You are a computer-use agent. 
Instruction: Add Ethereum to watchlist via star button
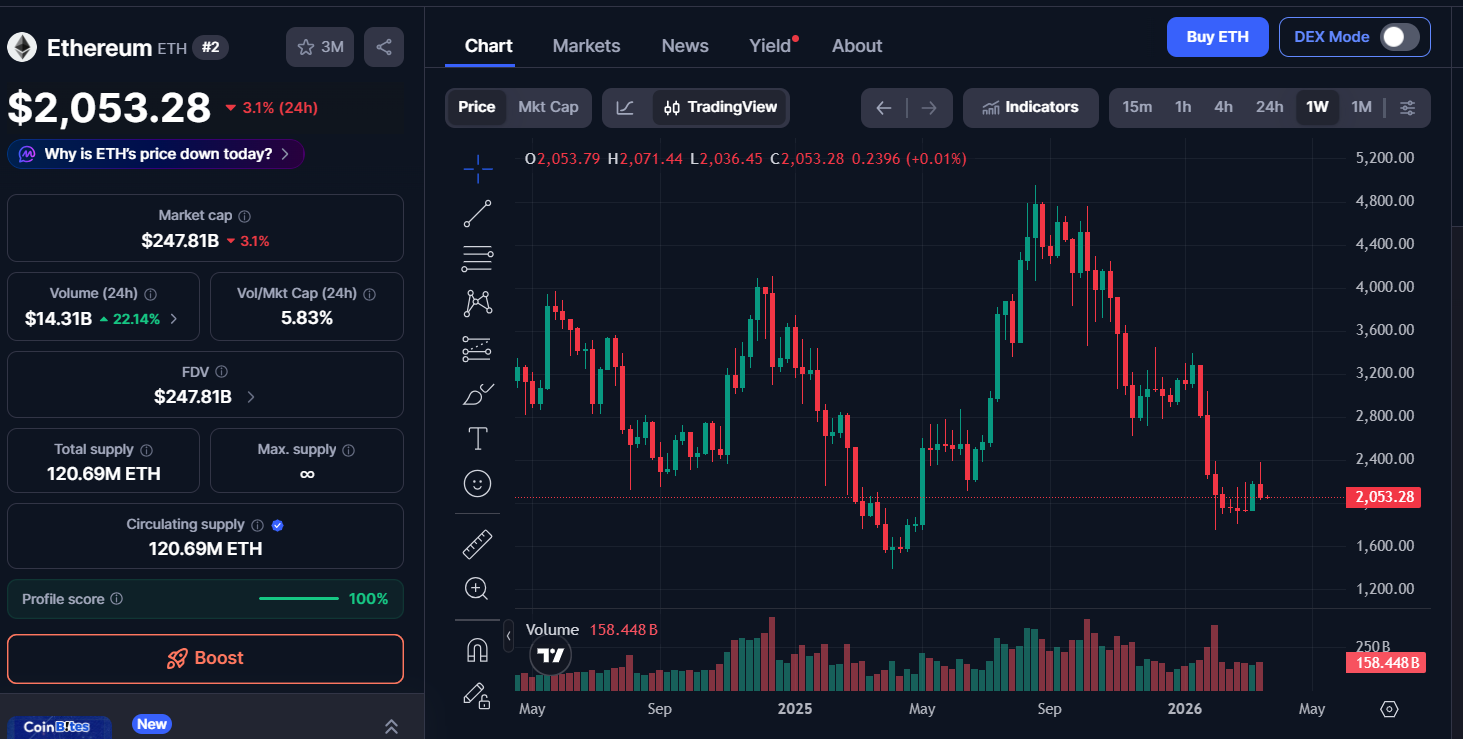tap(320, 47)
